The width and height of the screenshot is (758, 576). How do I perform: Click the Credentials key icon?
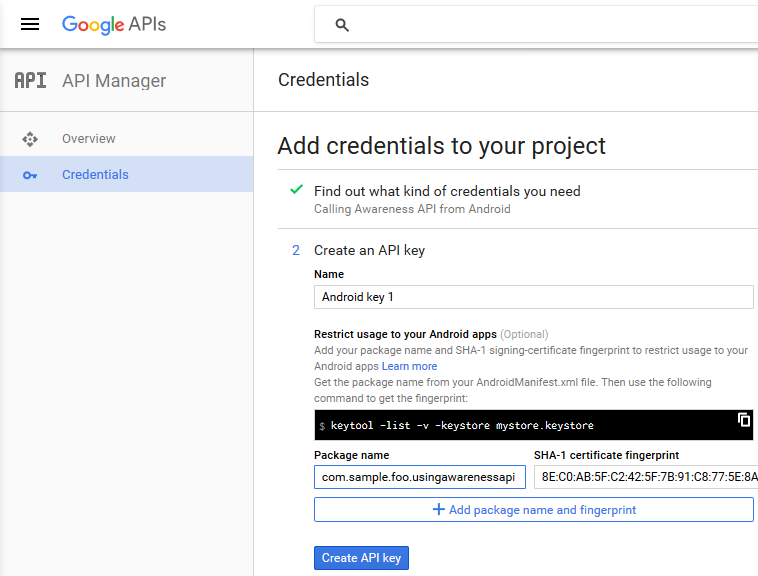coord(30,175)
